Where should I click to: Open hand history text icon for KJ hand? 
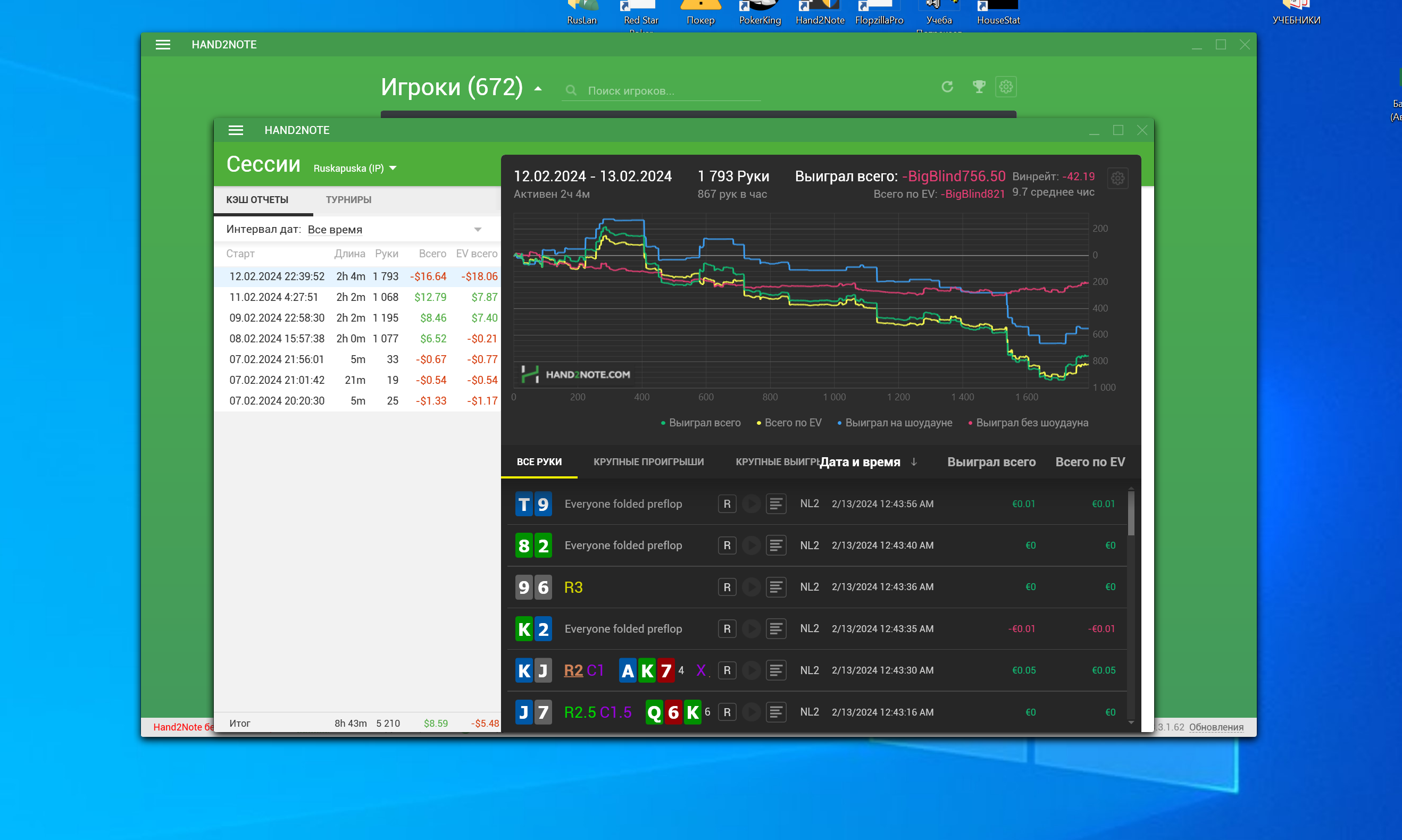pos(776,670)
